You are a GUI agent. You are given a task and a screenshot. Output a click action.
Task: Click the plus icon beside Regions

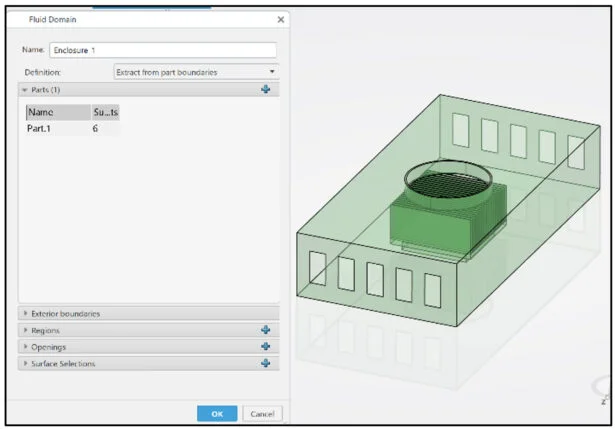pos(265,330)
